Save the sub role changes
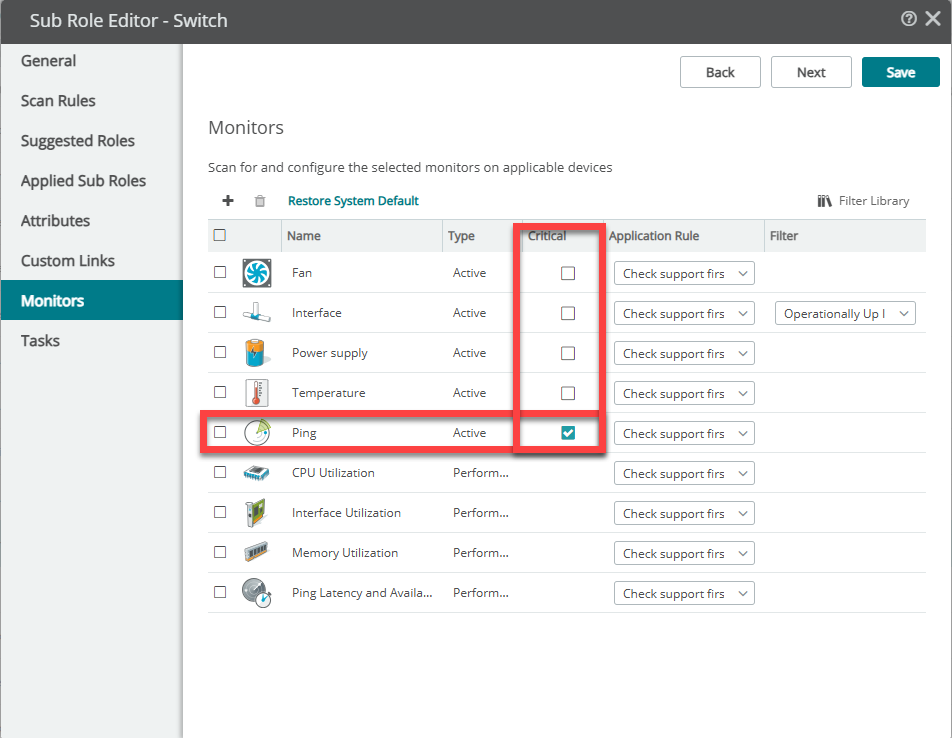 coord(900,72)
